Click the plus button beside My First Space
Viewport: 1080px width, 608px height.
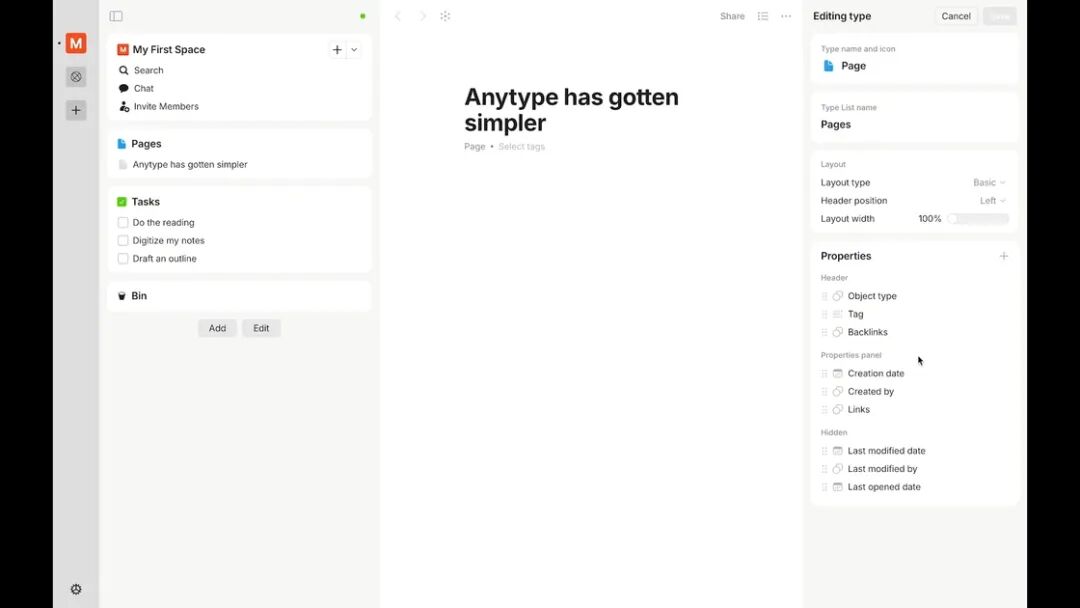337,50
